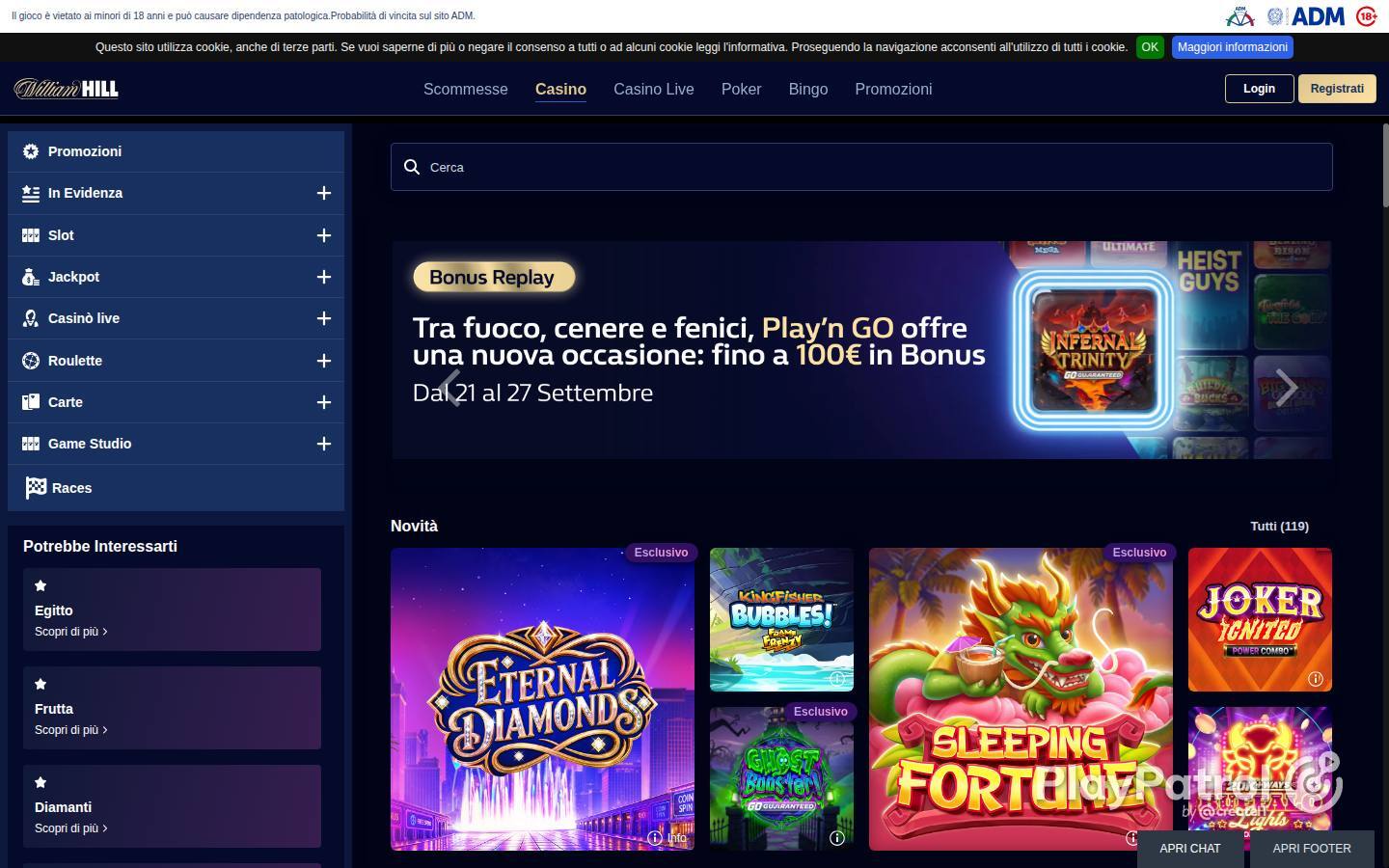
Task: Select the Casino tab
Action: pos(560,89)
